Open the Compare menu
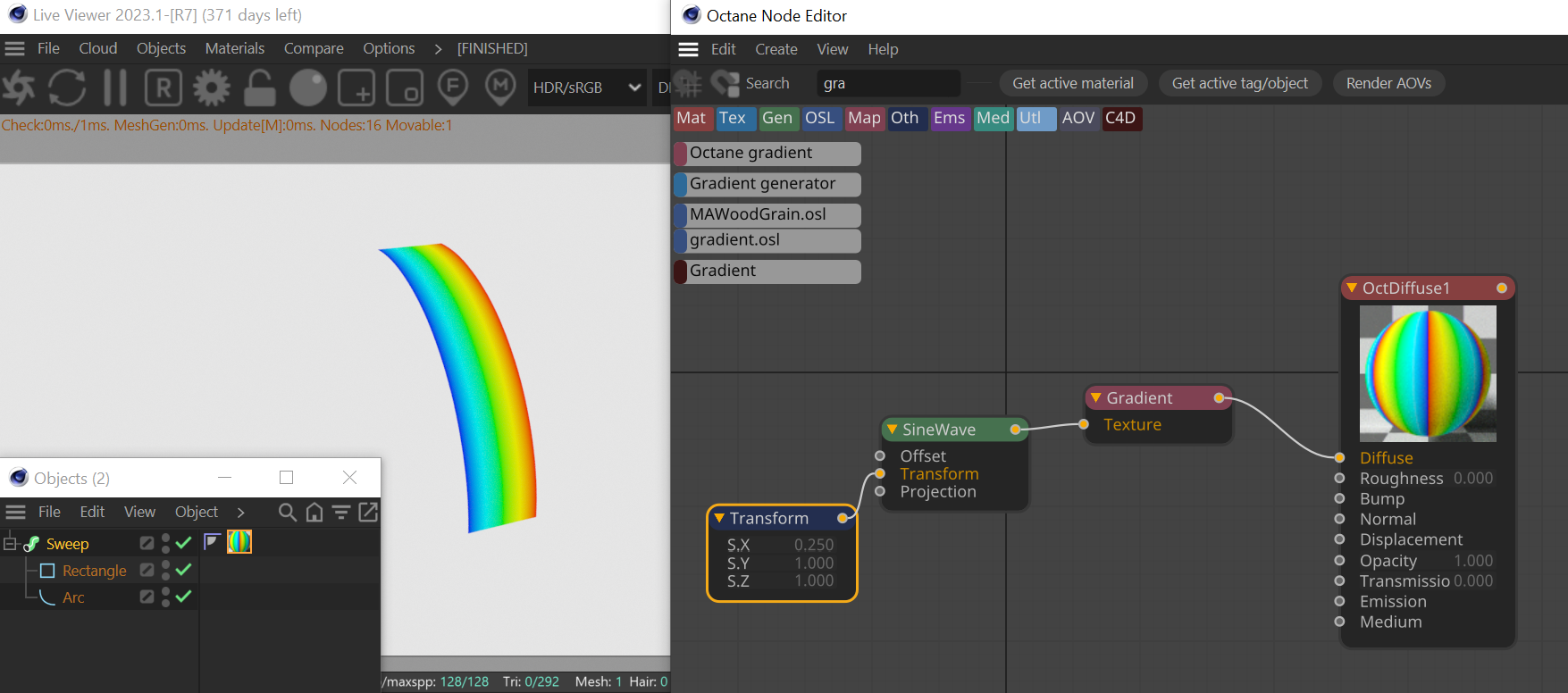The height and width of the screenshot is (693, 1568). 314,48
